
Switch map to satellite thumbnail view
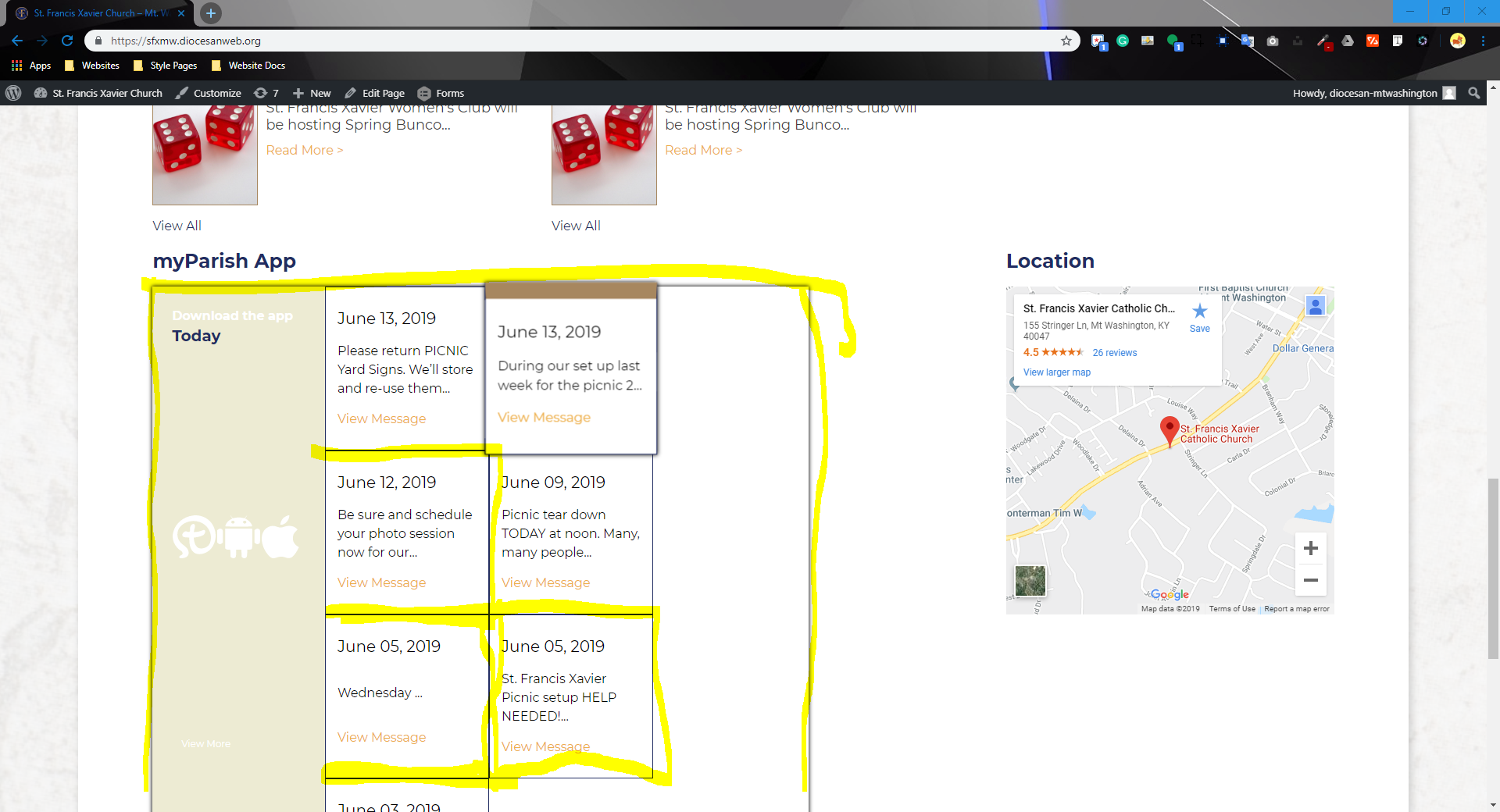pos(1030,581)
